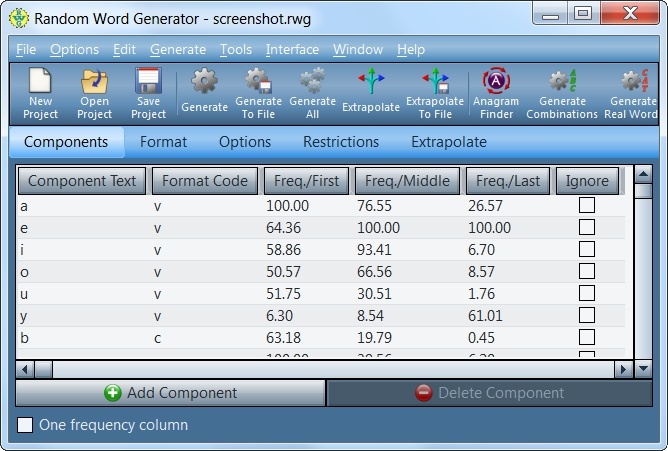Click Freq./Middle value 76.55
This screenshot has height=451, width=668.
pyautogui.click(x=374, y=206)
